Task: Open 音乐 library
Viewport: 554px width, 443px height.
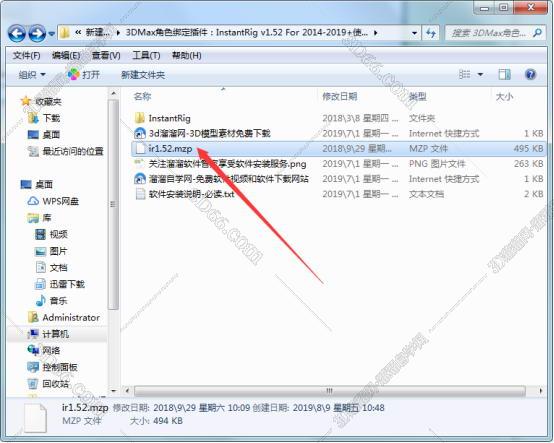Action: [51, 301]
